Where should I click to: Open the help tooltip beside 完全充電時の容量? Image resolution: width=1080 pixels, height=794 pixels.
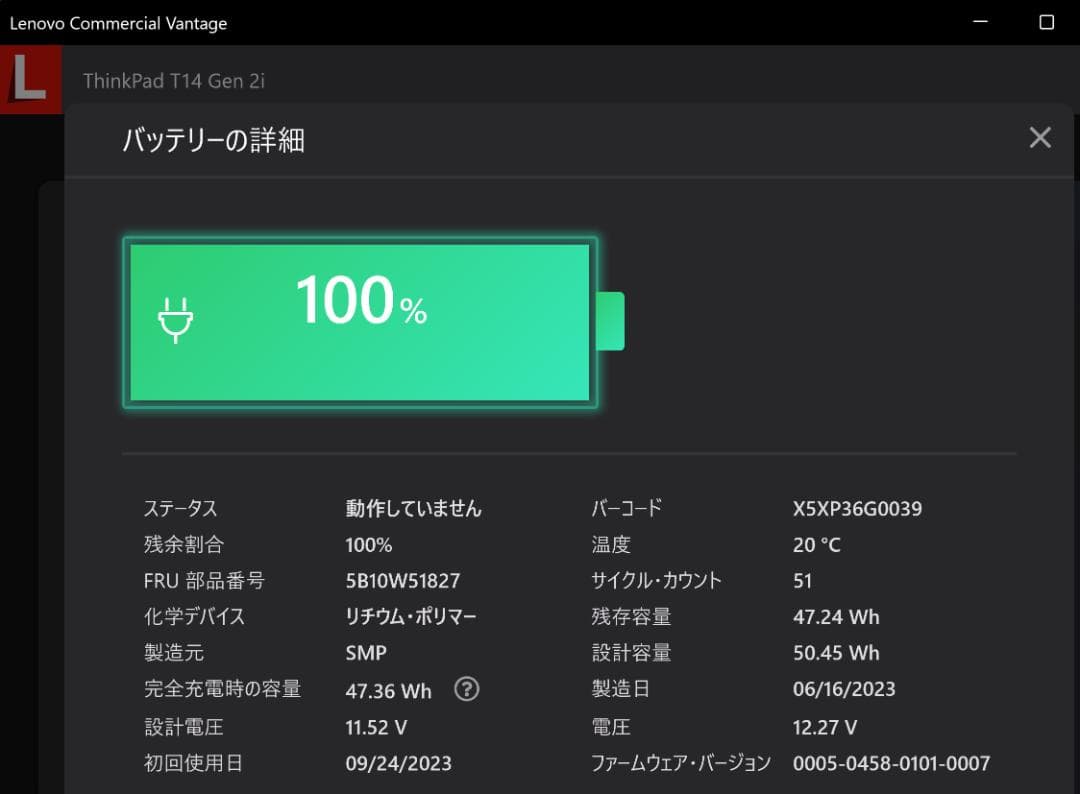466,689
